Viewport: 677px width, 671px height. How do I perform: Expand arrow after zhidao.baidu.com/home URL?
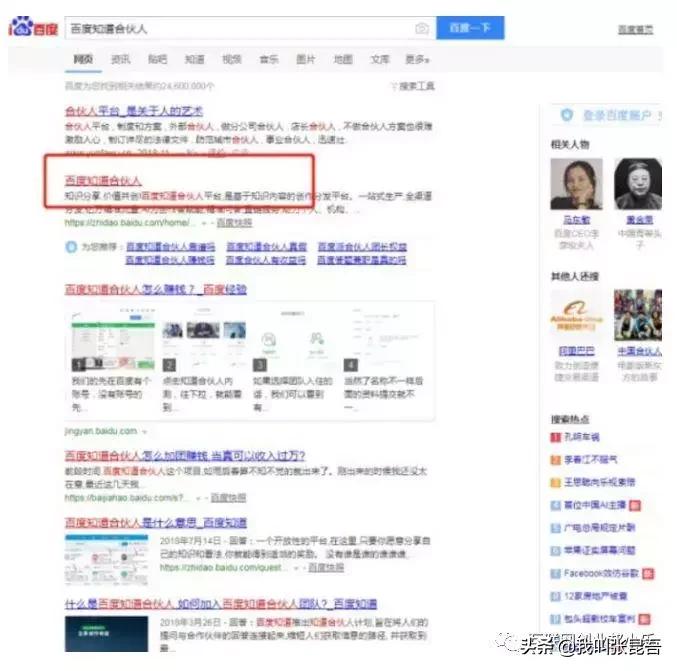(x=204, y=223)
